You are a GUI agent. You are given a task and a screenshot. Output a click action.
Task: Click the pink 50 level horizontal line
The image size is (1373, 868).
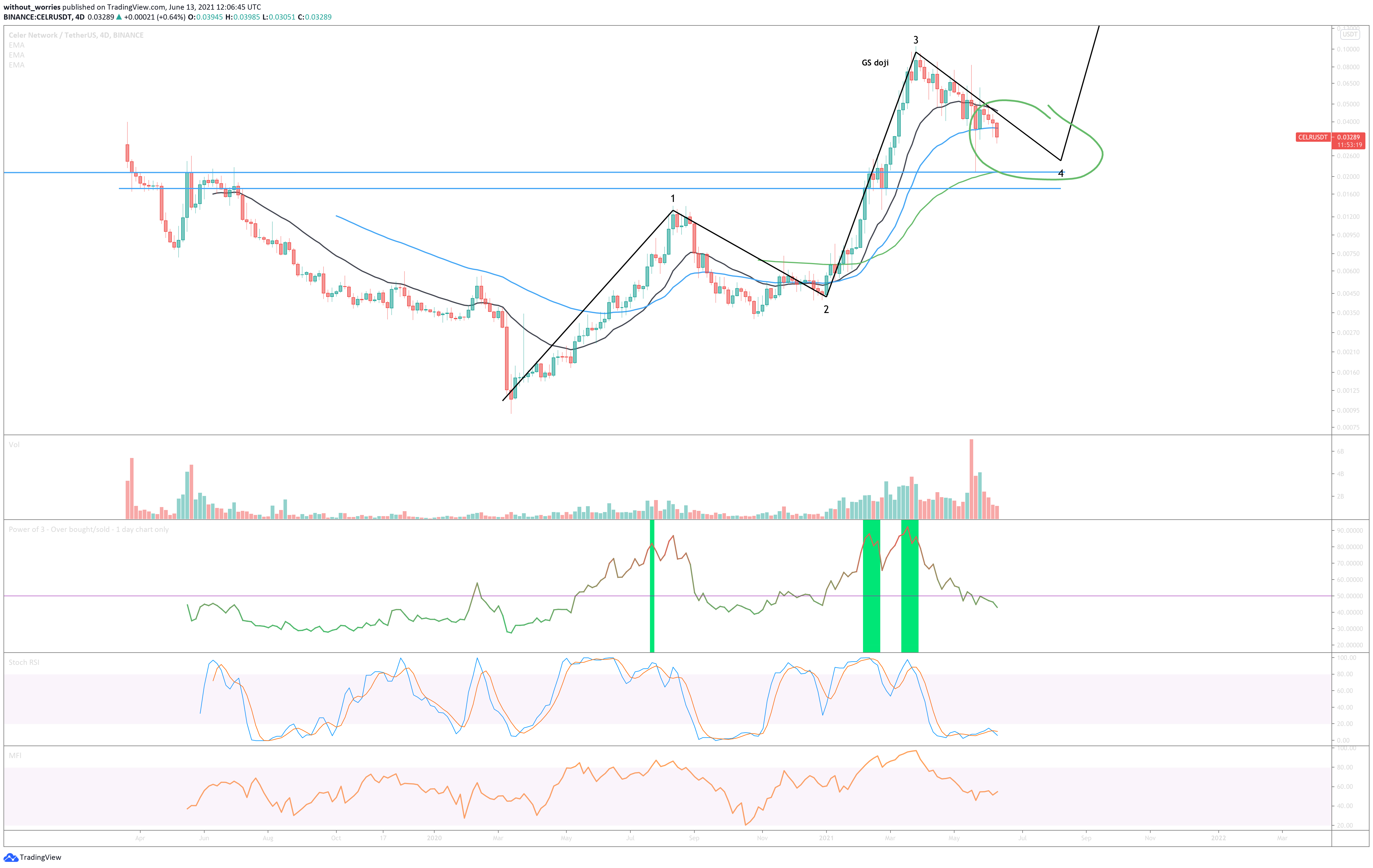coord(668,596)
